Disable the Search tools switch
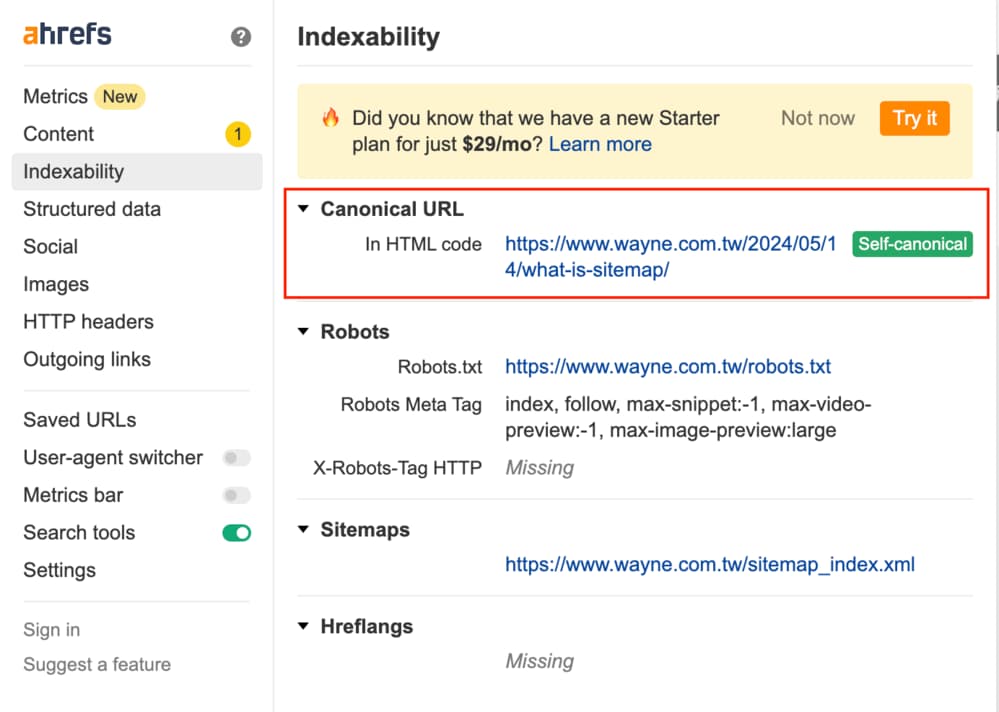999x712 pixels. pos(236,533)
